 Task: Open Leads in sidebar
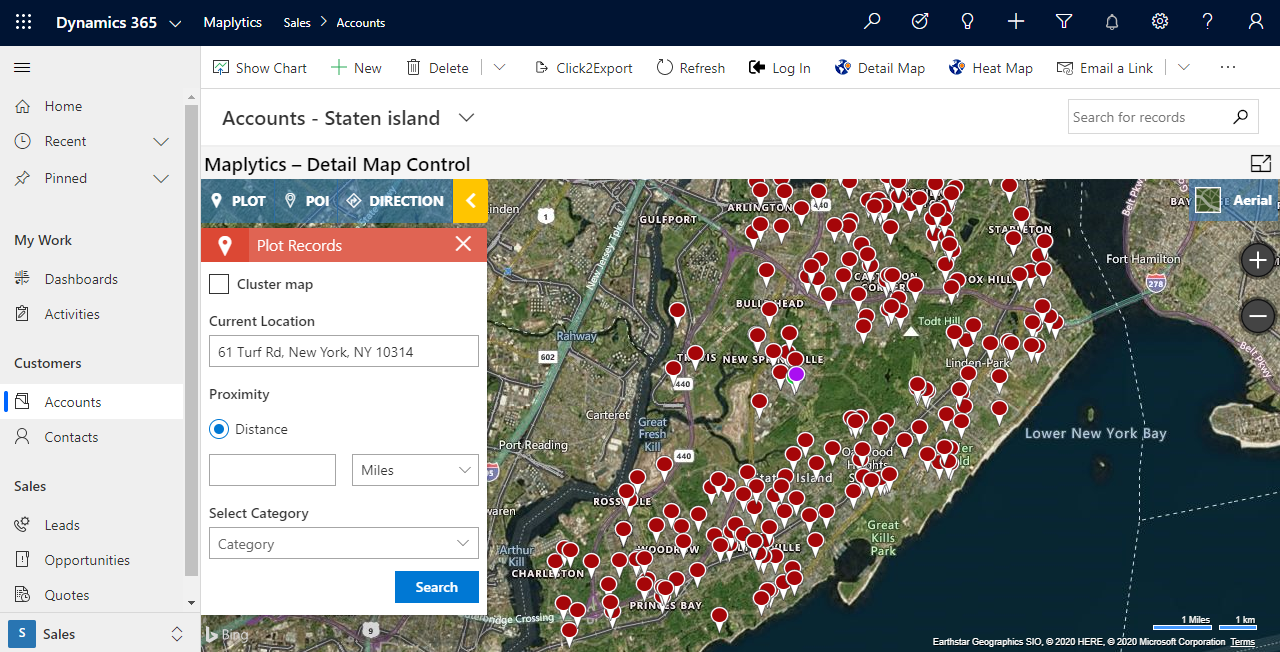click(62, 525)
